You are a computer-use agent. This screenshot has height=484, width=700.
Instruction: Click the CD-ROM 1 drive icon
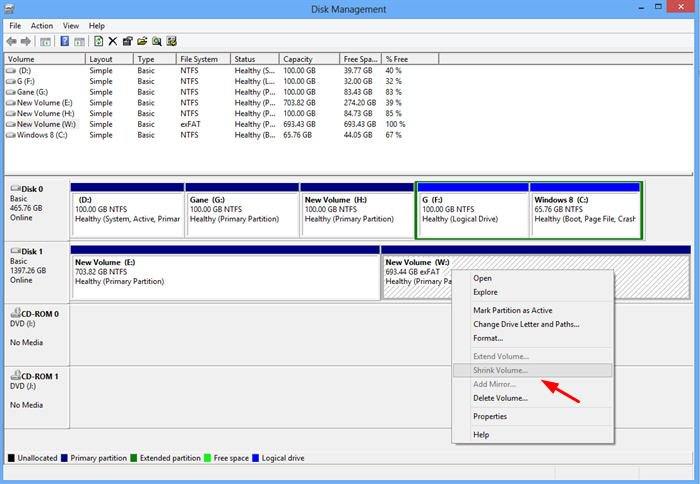[16, 375]
